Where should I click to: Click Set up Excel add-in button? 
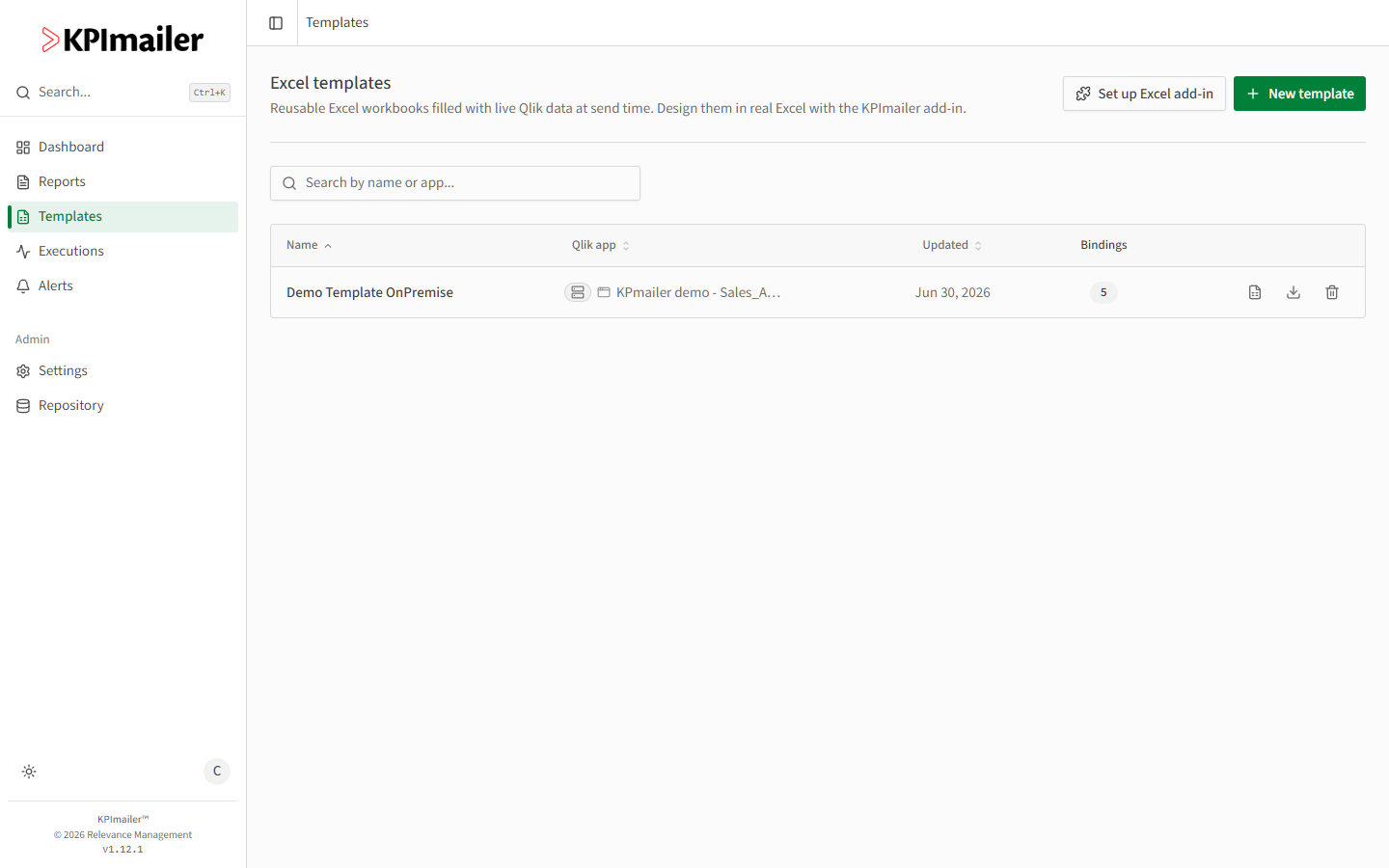pyautogui.click(x=1144, y=94)
